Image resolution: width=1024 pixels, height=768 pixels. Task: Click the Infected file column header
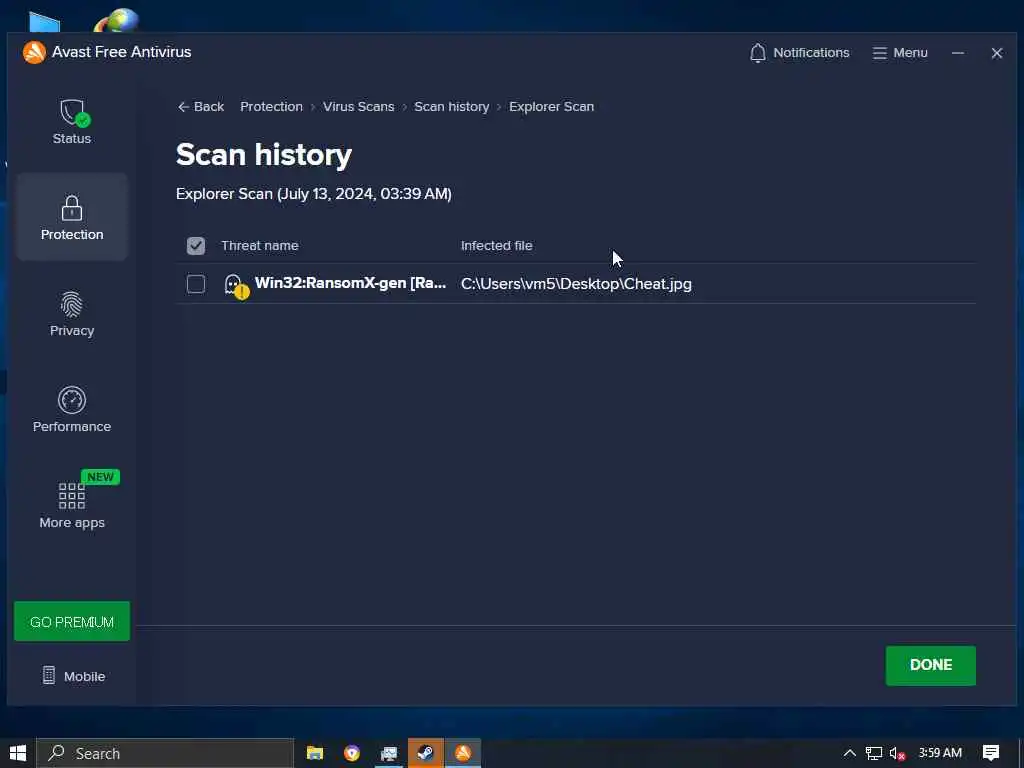[496, 246]
